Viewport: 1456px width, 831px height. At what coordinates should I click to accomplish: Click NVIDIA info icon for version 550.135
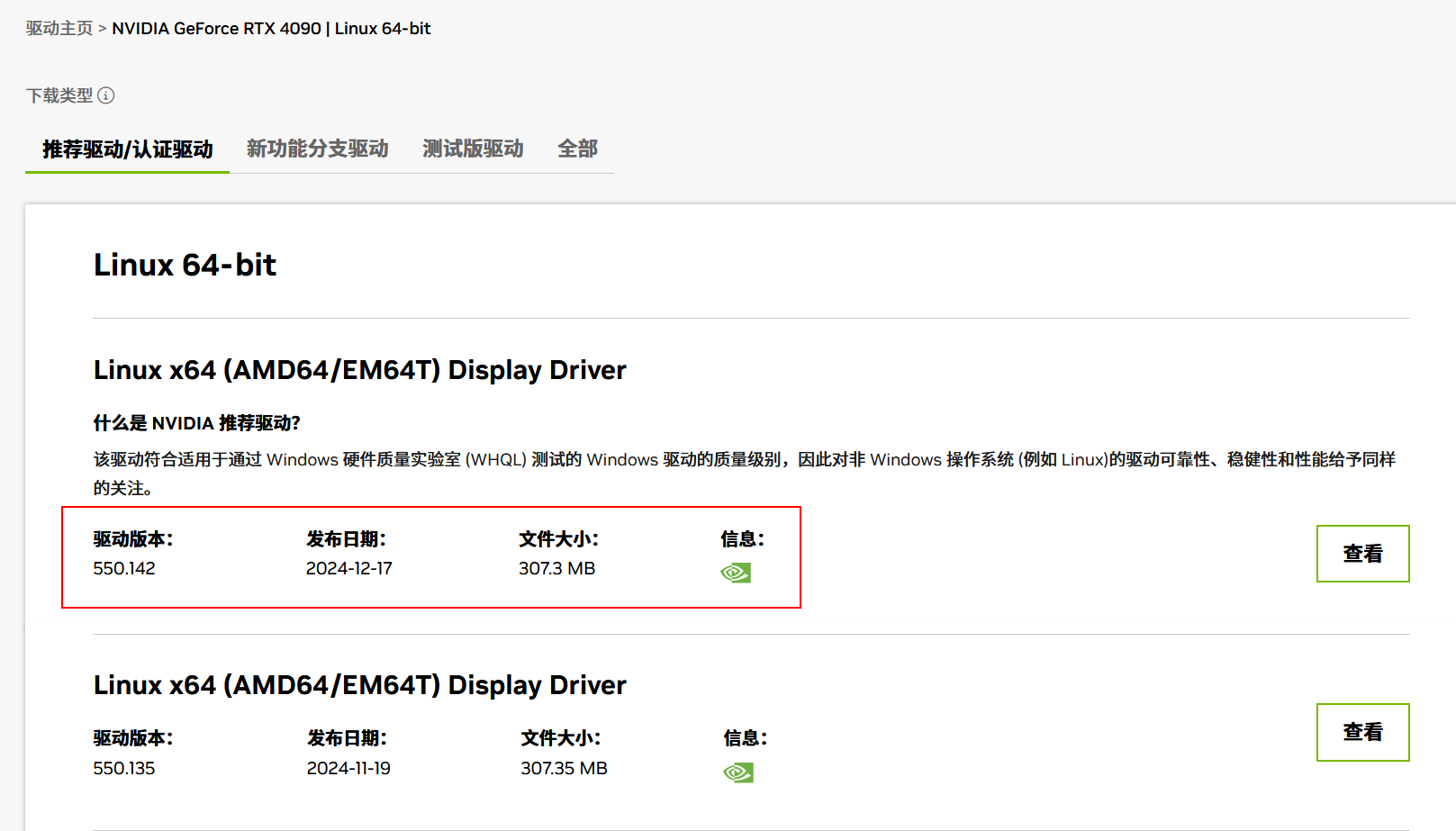click(x=738, y=772)
